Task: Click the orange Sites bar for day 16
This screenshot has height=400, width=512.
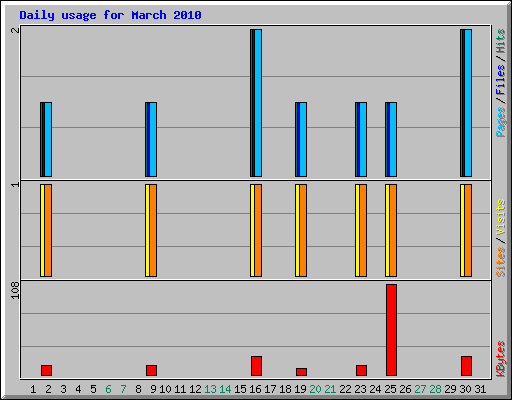Action: (x=258, y=230)
